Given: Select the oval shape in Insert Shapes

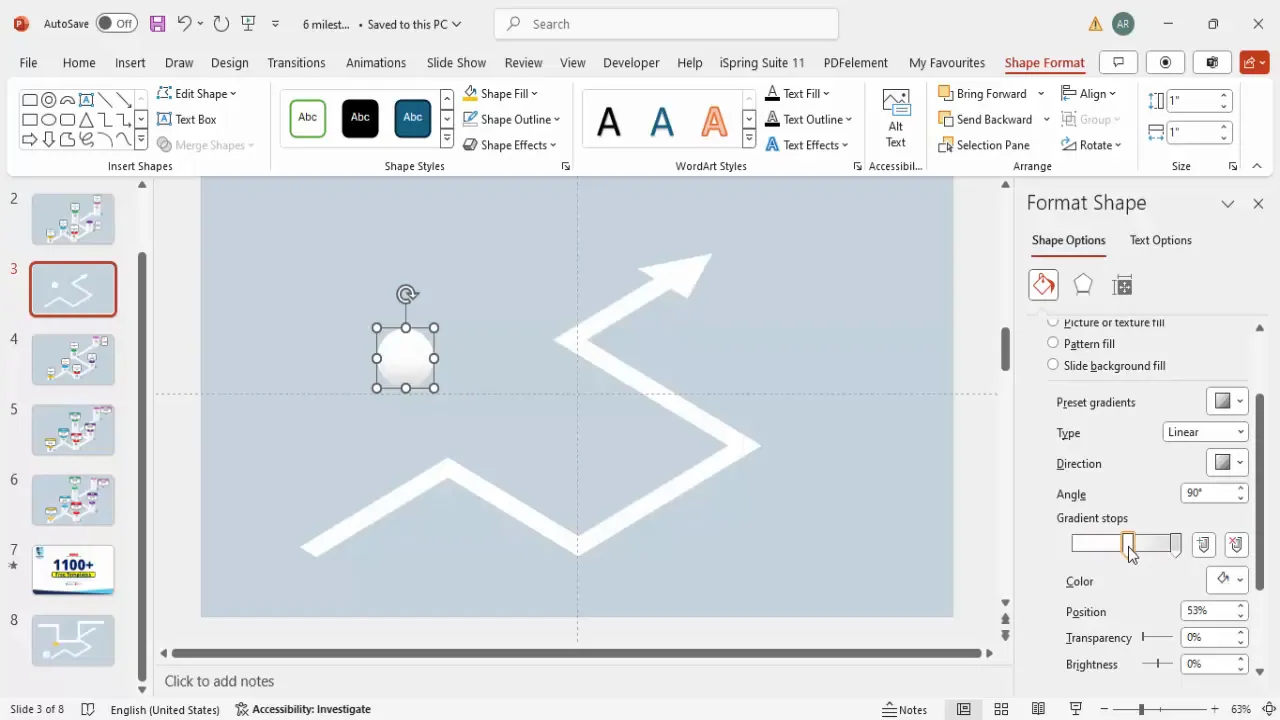Looking at the screenshot, I should [48, 119].
